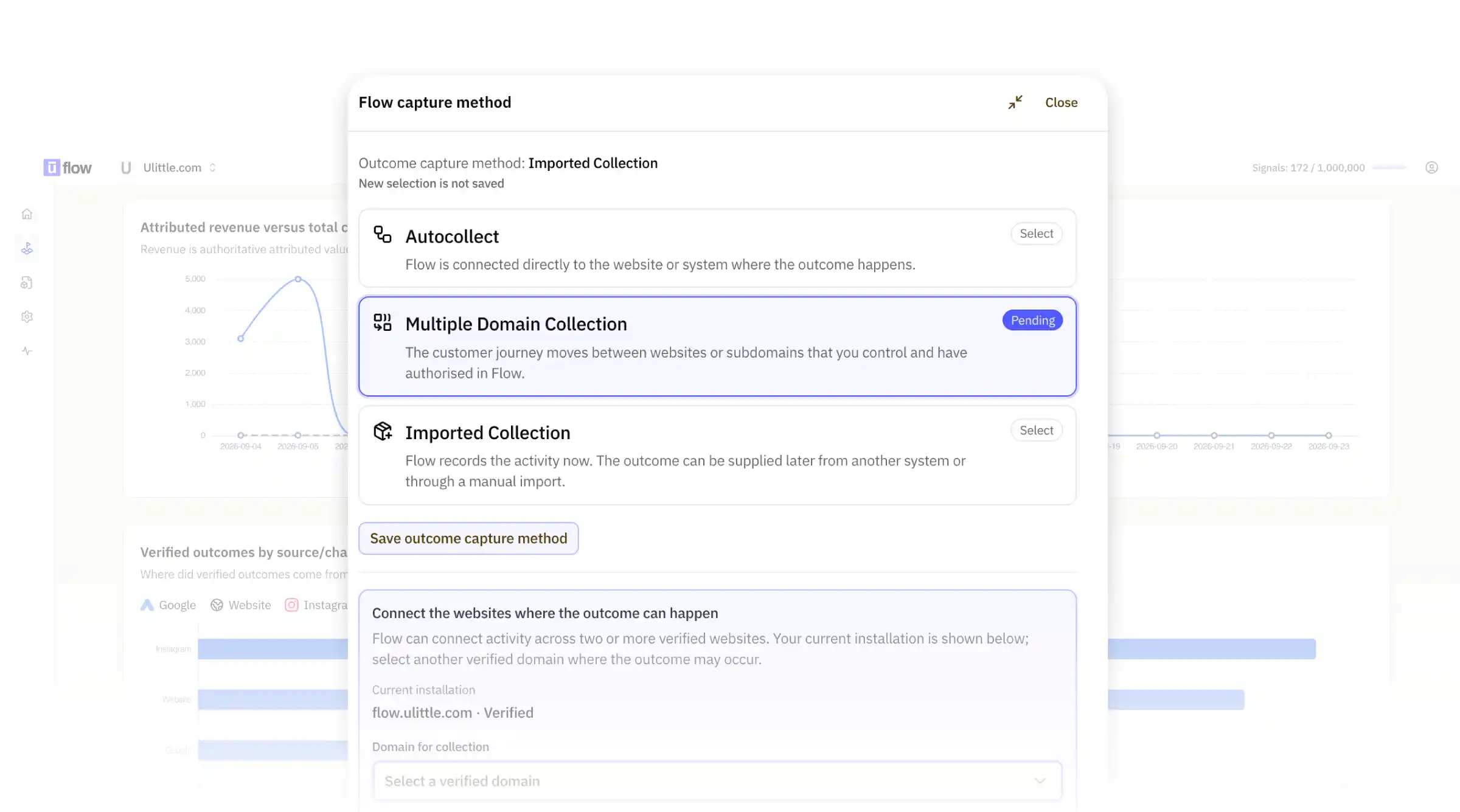Open the settings gear sidebar icon
Image resolution: width=1460 pixels, height=812 pixels.
click(27, 316)
